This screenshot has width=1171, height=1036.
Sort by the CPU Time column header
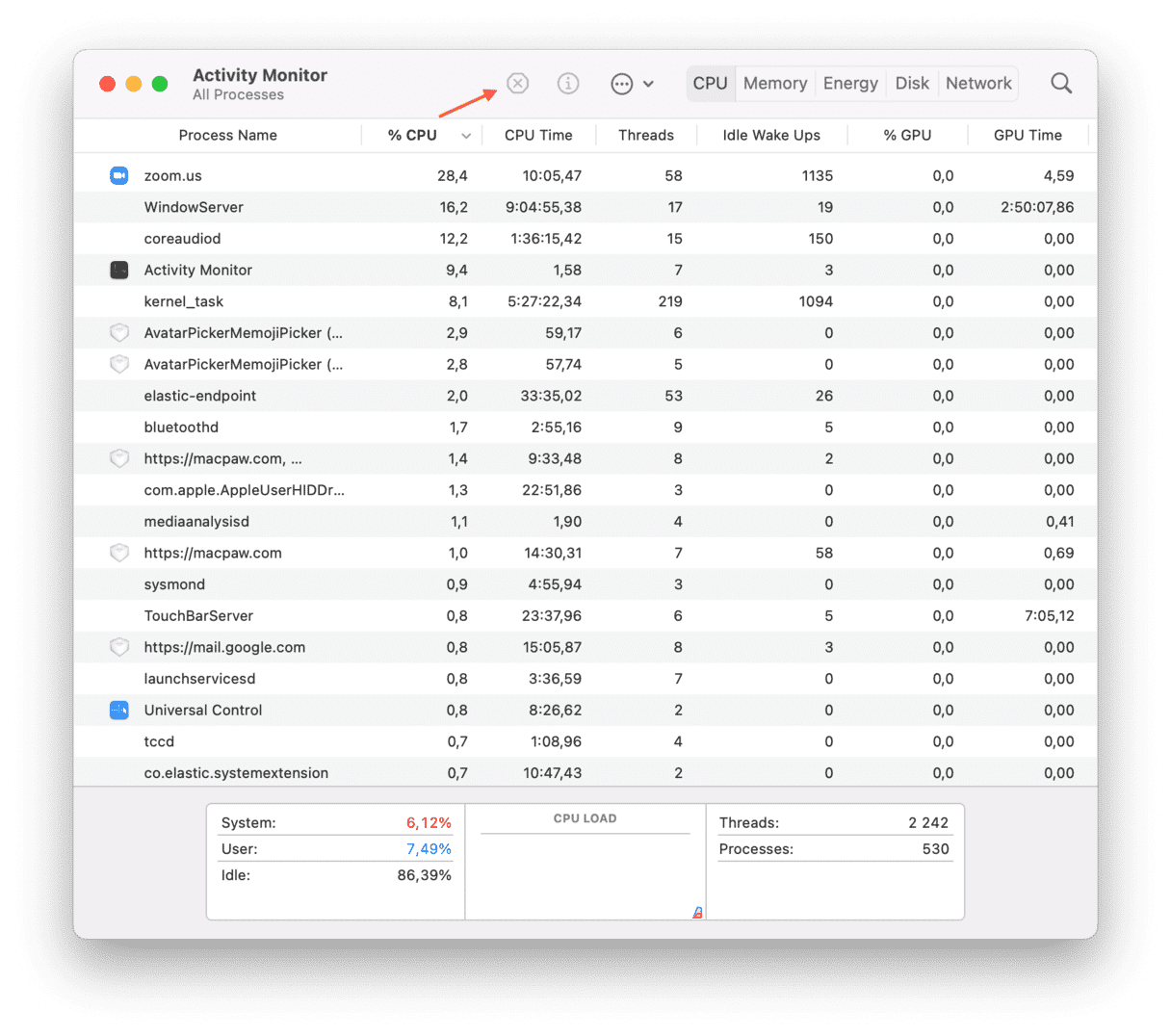(x=538, y=136)
